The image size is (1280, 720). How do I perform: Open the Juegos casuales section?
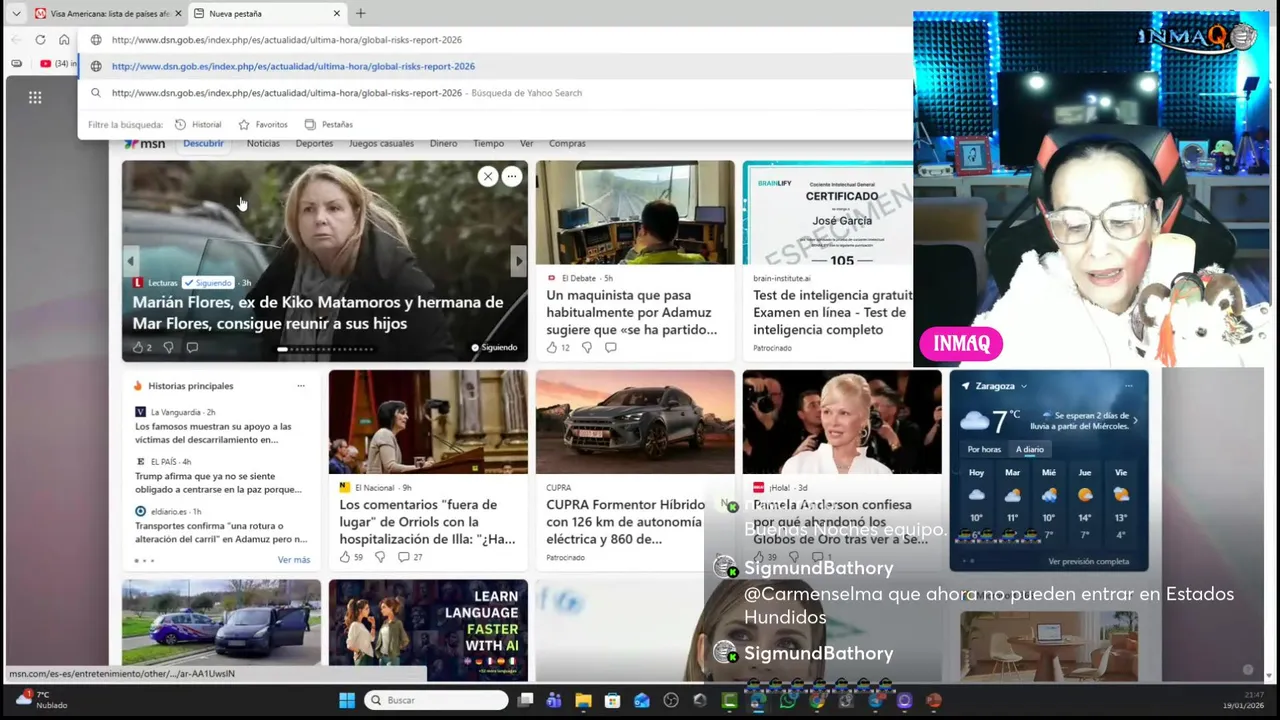pos(381,144)
